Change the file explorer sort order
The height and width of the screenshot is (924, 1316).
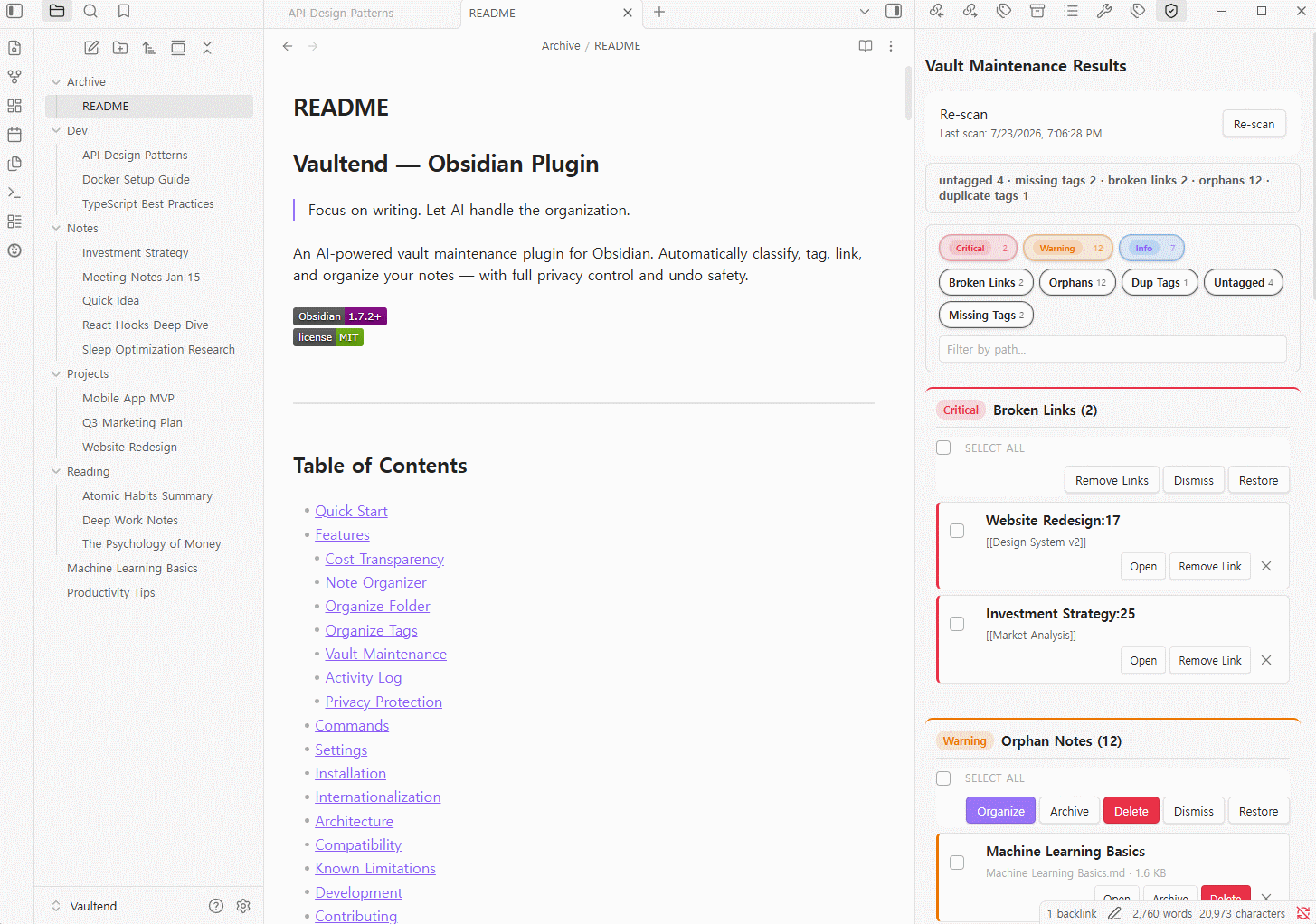tap(149, 48)
